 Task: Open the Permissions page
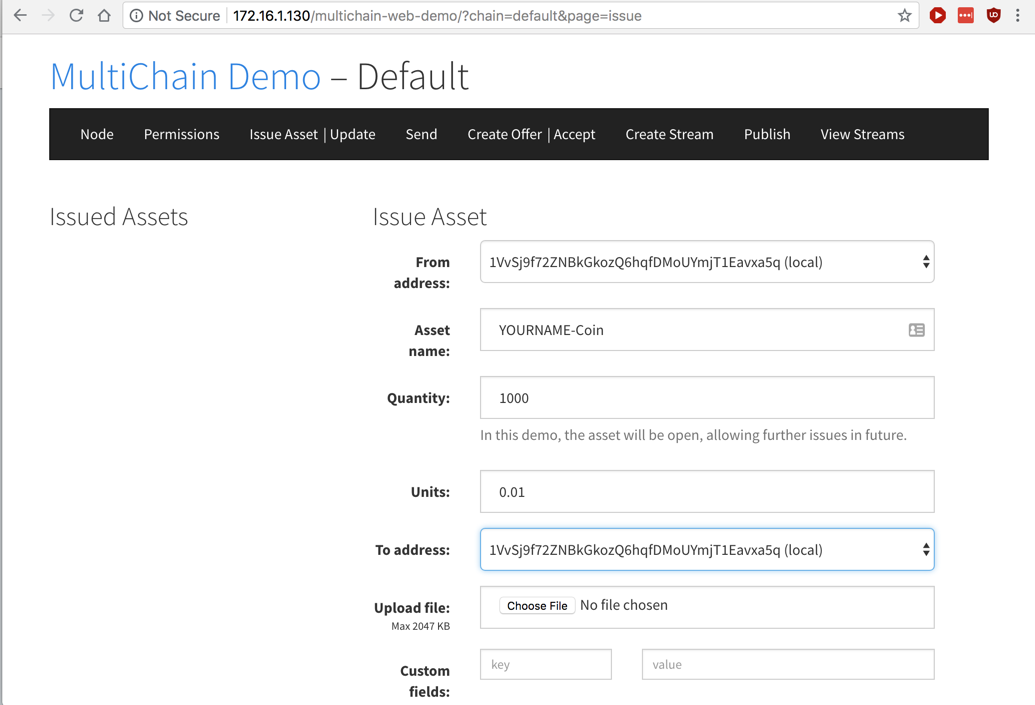[x=181, y=134]
